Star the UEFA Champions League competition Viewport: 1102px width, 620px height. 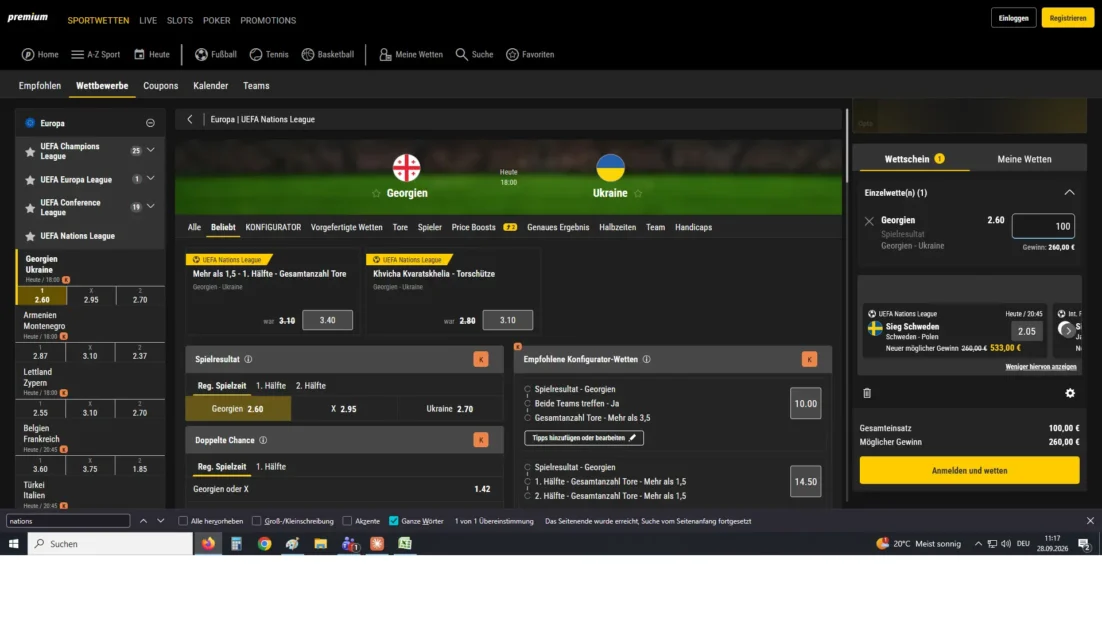tap(30, 151)
